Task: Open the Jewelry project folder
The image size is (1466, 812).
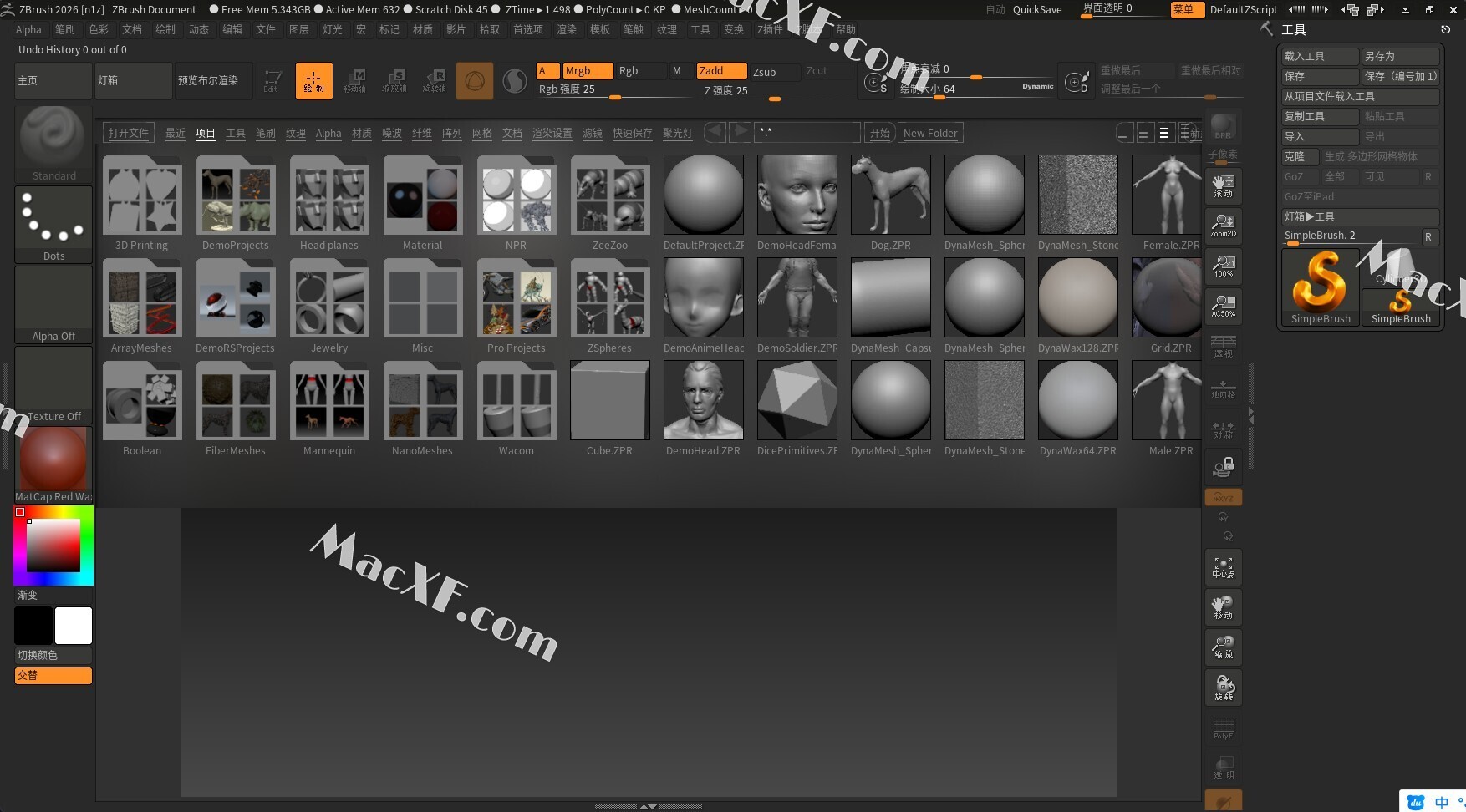Action: click(x=328, y=306)
